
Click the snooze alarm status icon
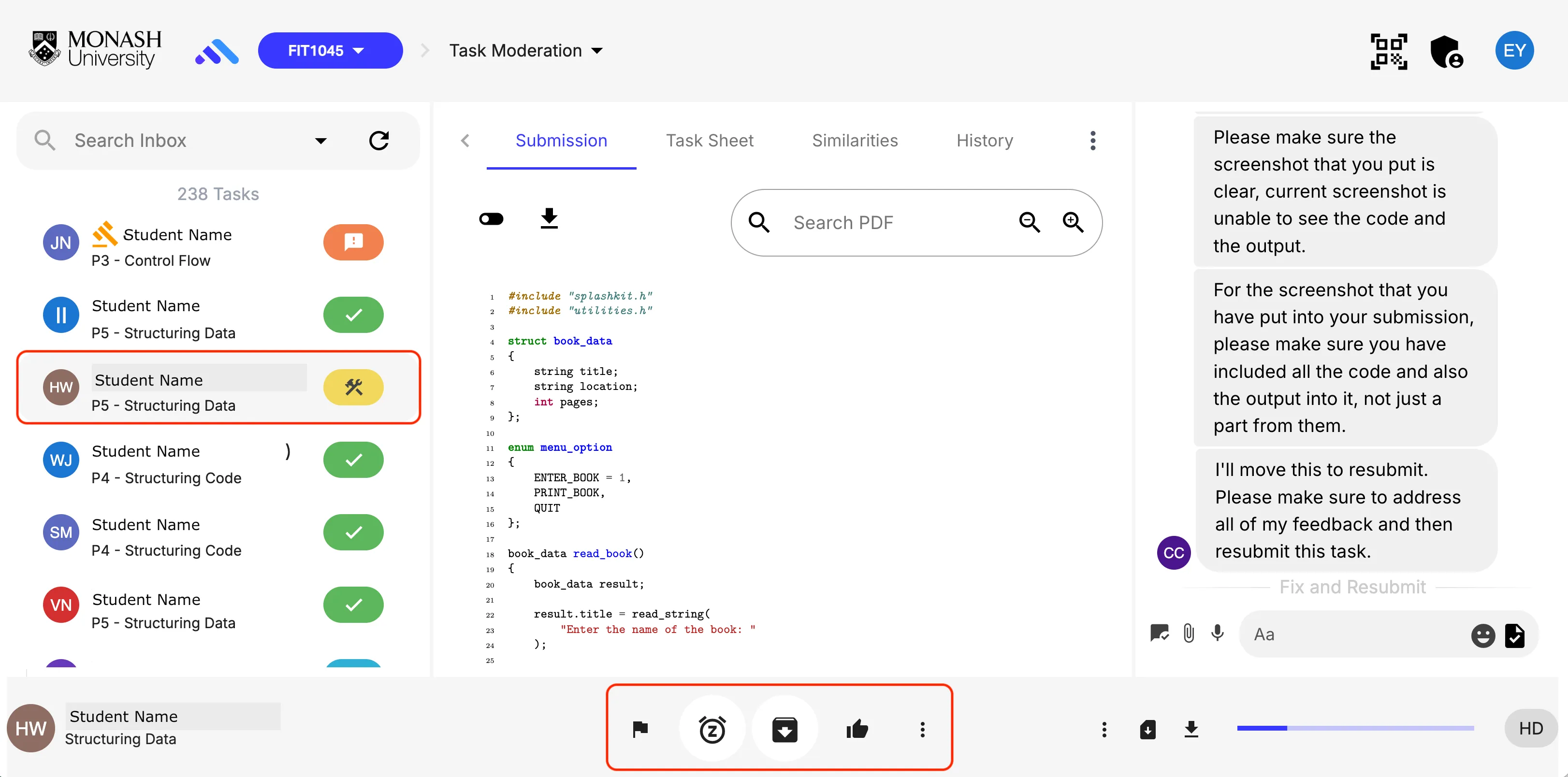click(712, 729)
